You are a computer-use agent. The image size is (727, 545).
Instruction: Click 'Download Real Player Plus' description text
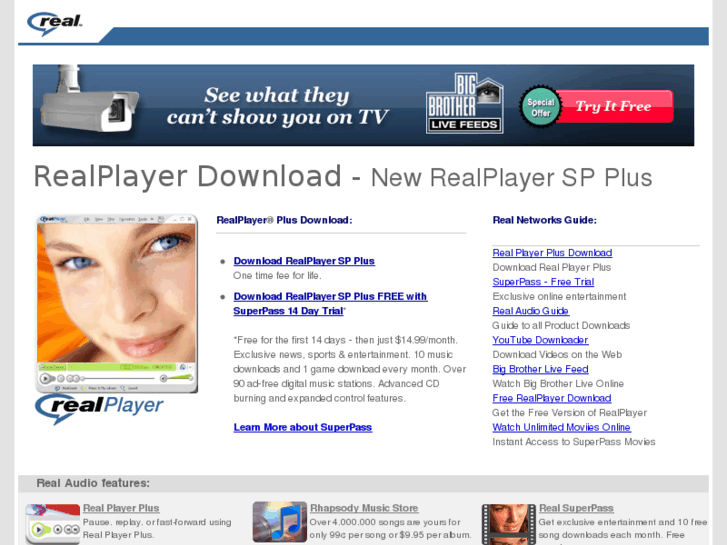pyautogui.click(x=552, y=267)
